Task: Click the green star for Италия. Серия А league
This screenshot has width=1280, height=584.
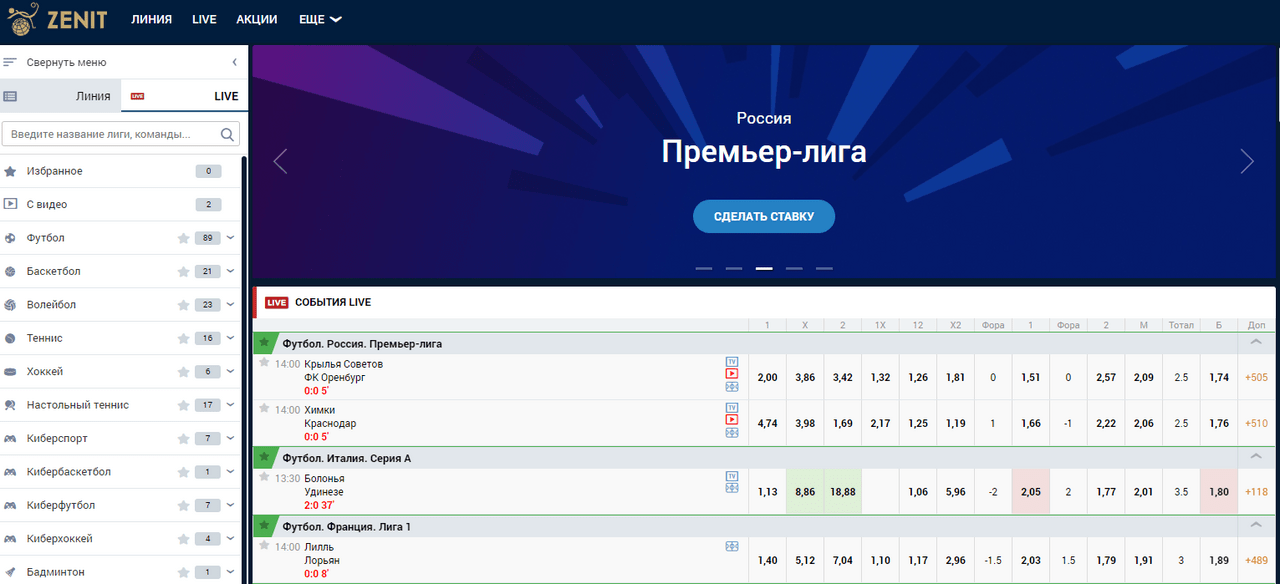Action: [264, 457]
